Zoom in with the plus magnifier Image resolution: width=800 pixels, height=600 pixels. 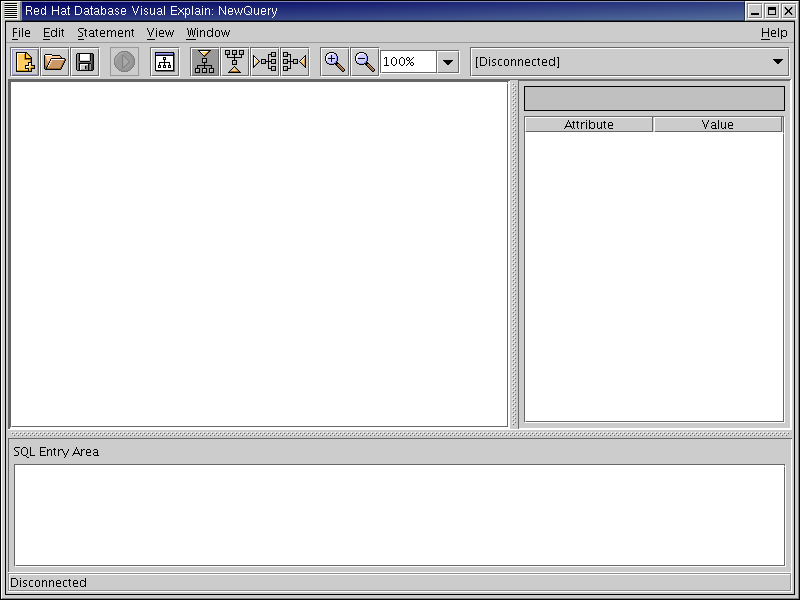[x=335, y=62]
